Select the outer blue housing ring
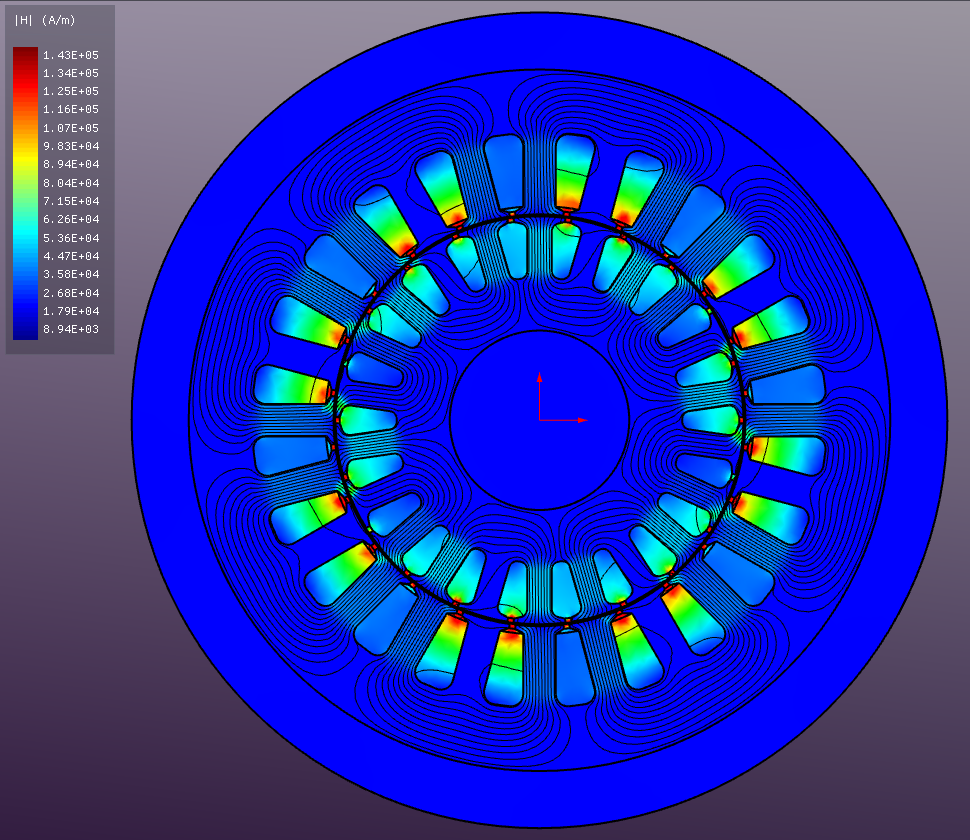Image resolution: width=970 pixels, height=840 pixels. click(160, 420)
